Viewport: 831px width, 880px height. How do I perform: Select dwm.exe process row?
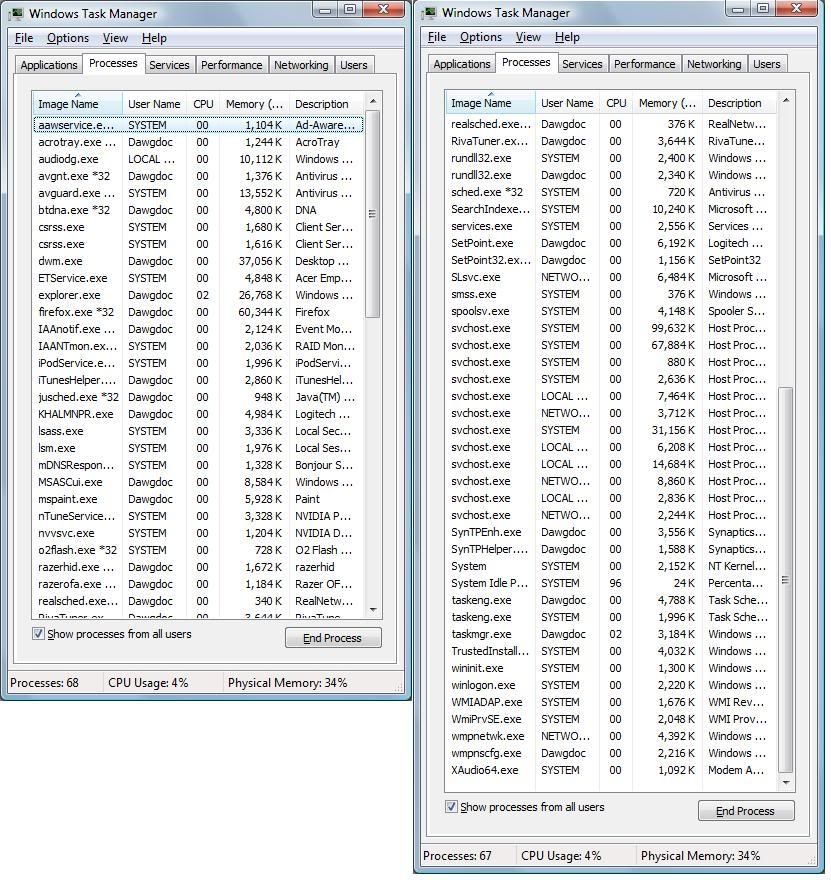point(199,261)
